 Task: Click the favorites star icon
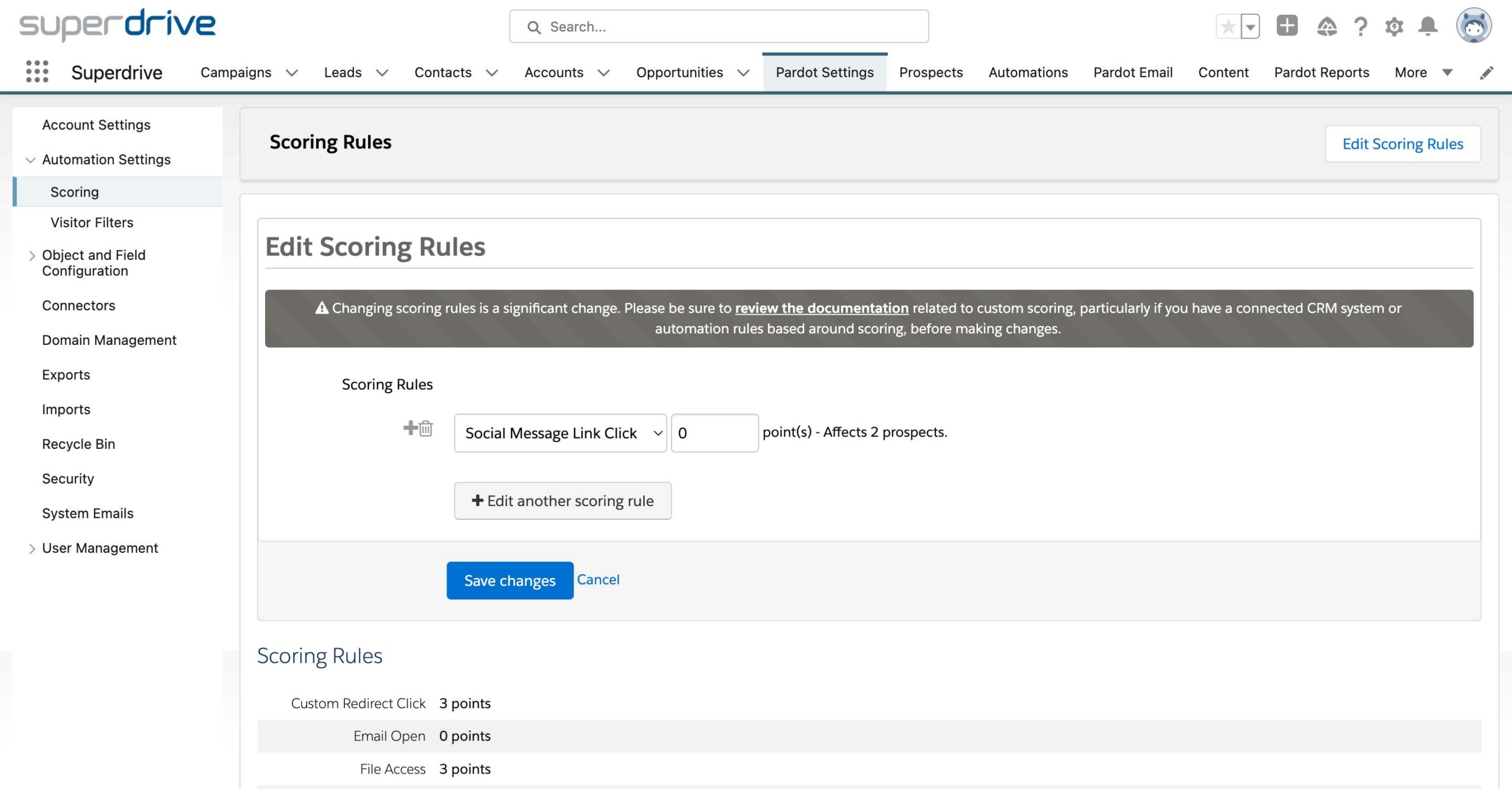point(1228,27)
